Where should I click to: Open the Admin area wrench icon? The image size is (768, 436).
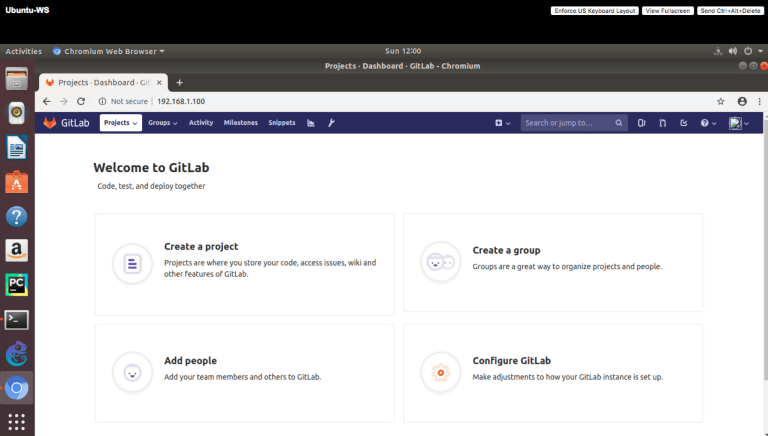(x=331, y=123)
